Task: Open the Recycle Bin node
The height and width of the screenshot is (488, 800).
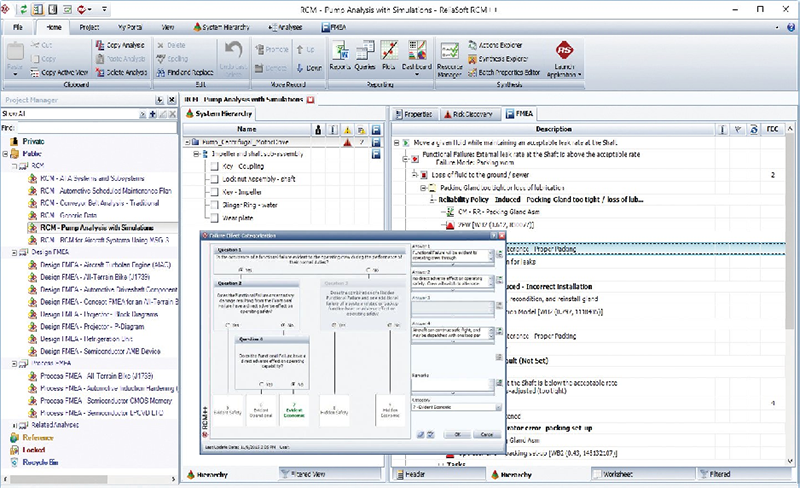Action: (x=40, y=462)
